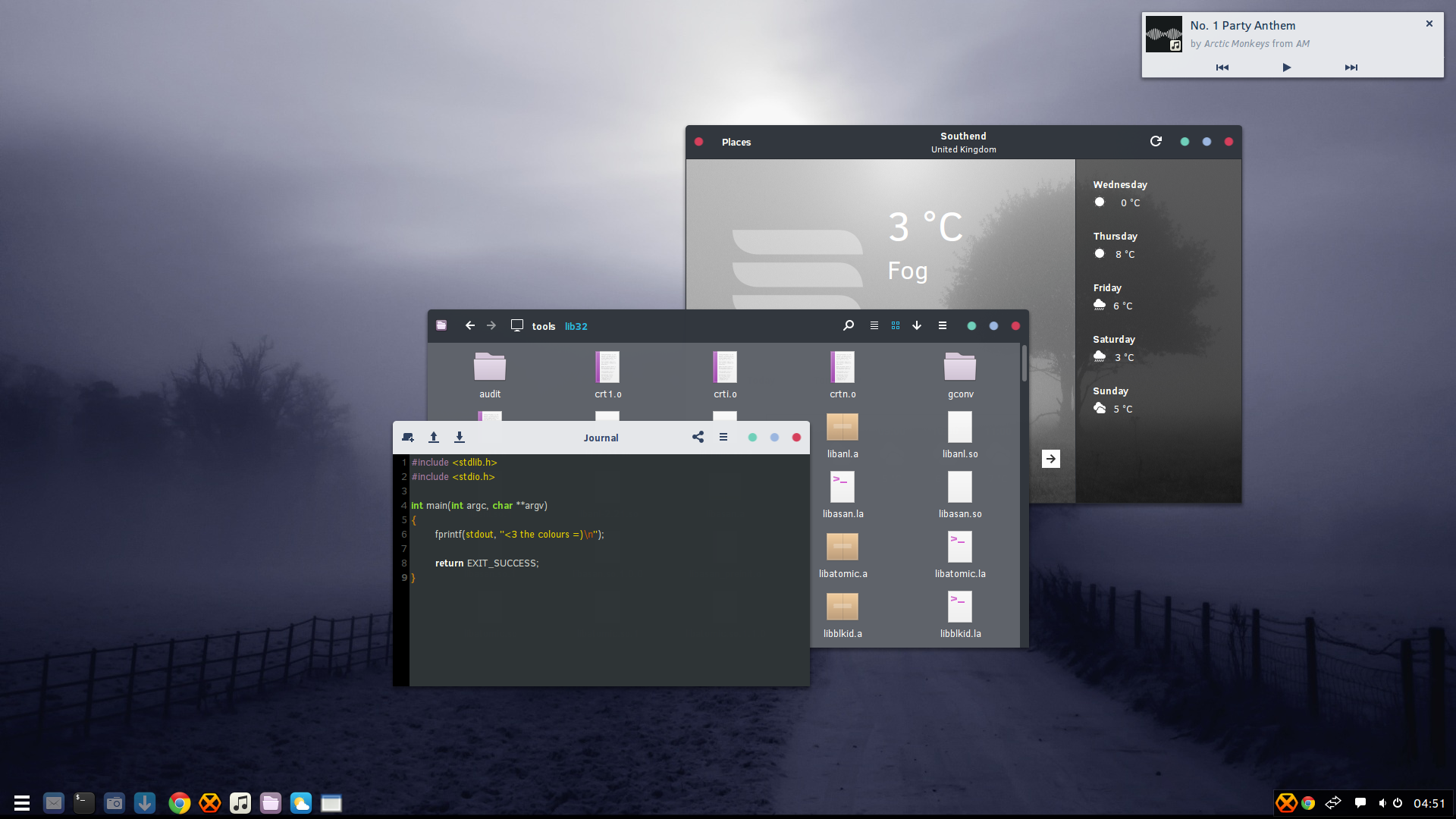1456x819 pixels.
Task: Select the crtn.o file
Action: tap(843, 375)
